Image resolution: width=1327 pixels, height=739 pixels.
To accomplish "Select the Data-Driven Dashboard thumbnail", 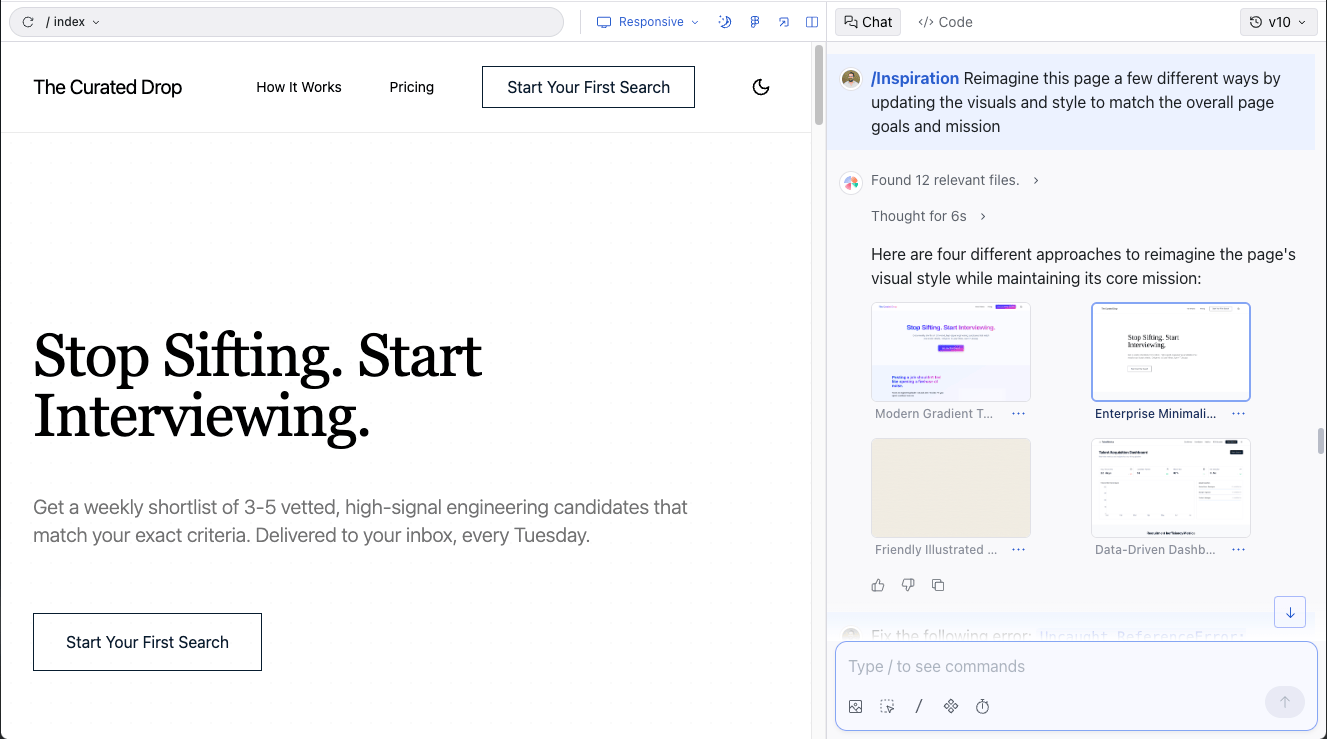I will [x=1171, y=488].
